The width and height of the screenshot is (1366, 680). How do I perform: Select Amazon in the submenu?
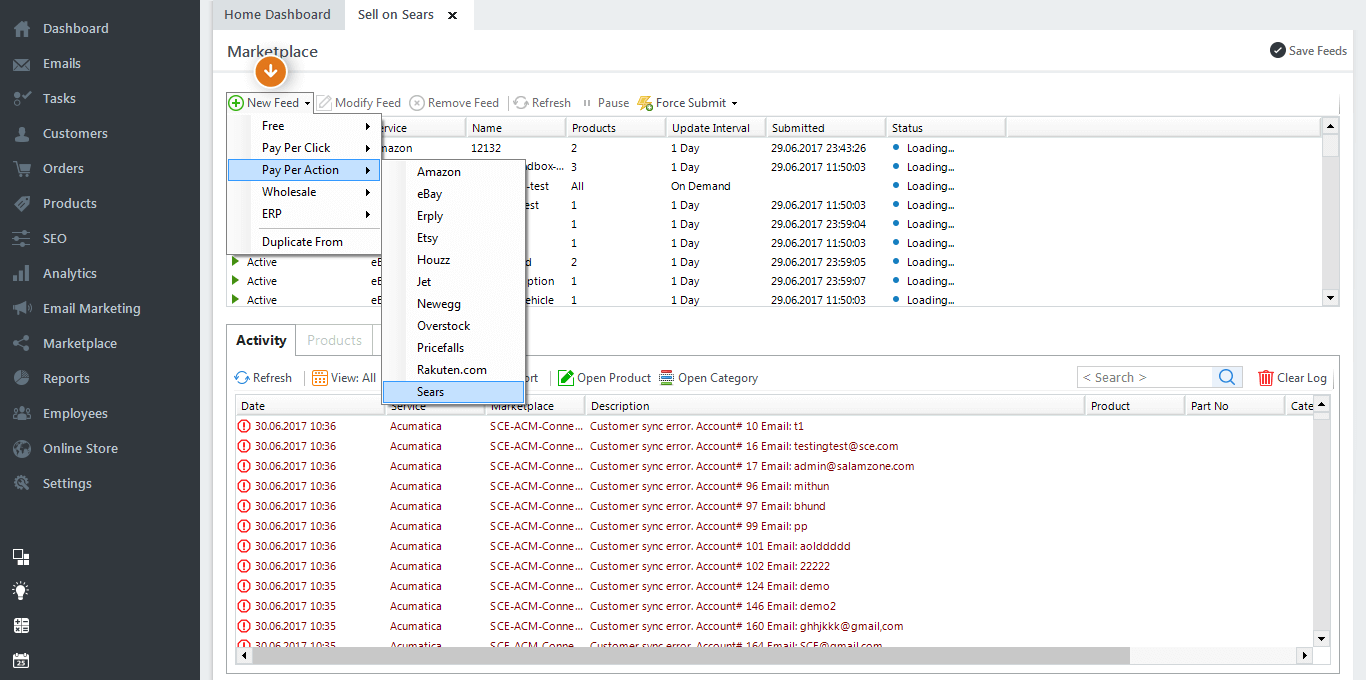click(x=453, y=172)
